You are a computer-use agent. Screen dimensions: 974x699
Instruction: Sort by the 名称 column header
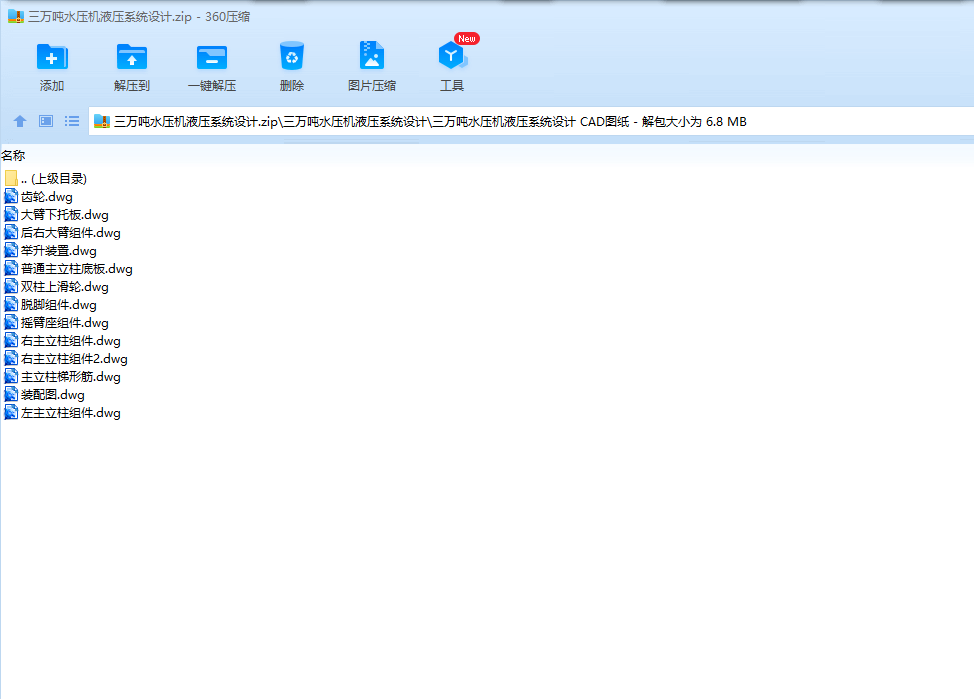(x=13, y=155)
